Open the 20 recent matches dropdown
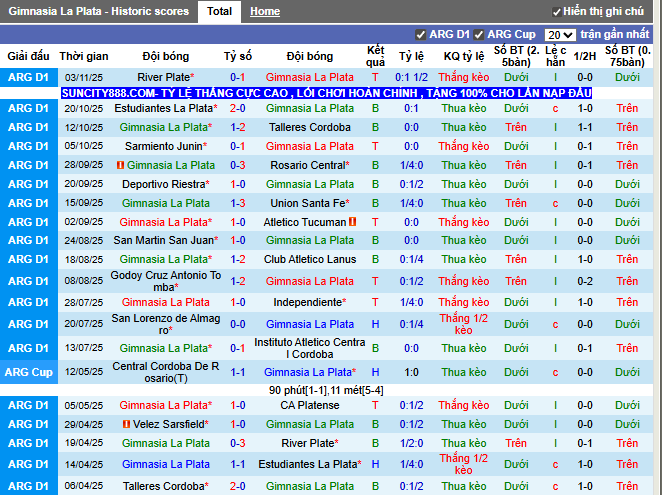Image resolution: width=662 pixels, height=495 pixels. click(560, 35)
